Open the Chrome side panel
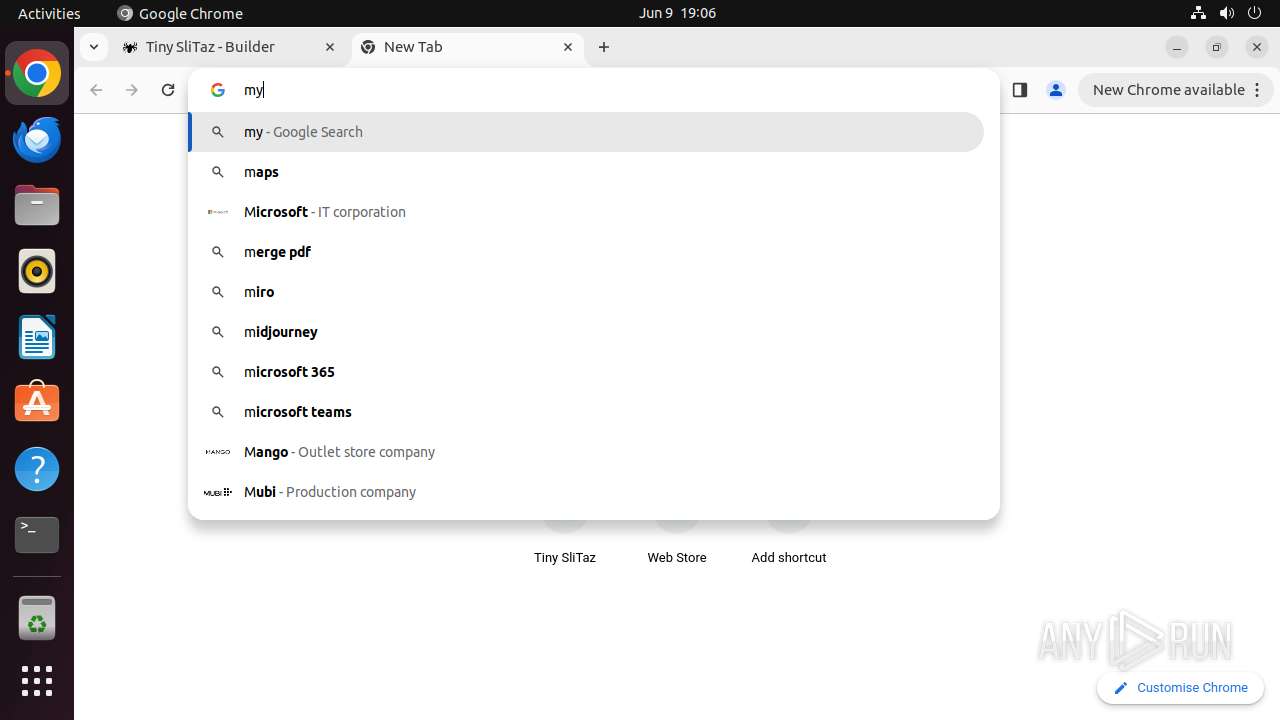 coord(1020,90)
